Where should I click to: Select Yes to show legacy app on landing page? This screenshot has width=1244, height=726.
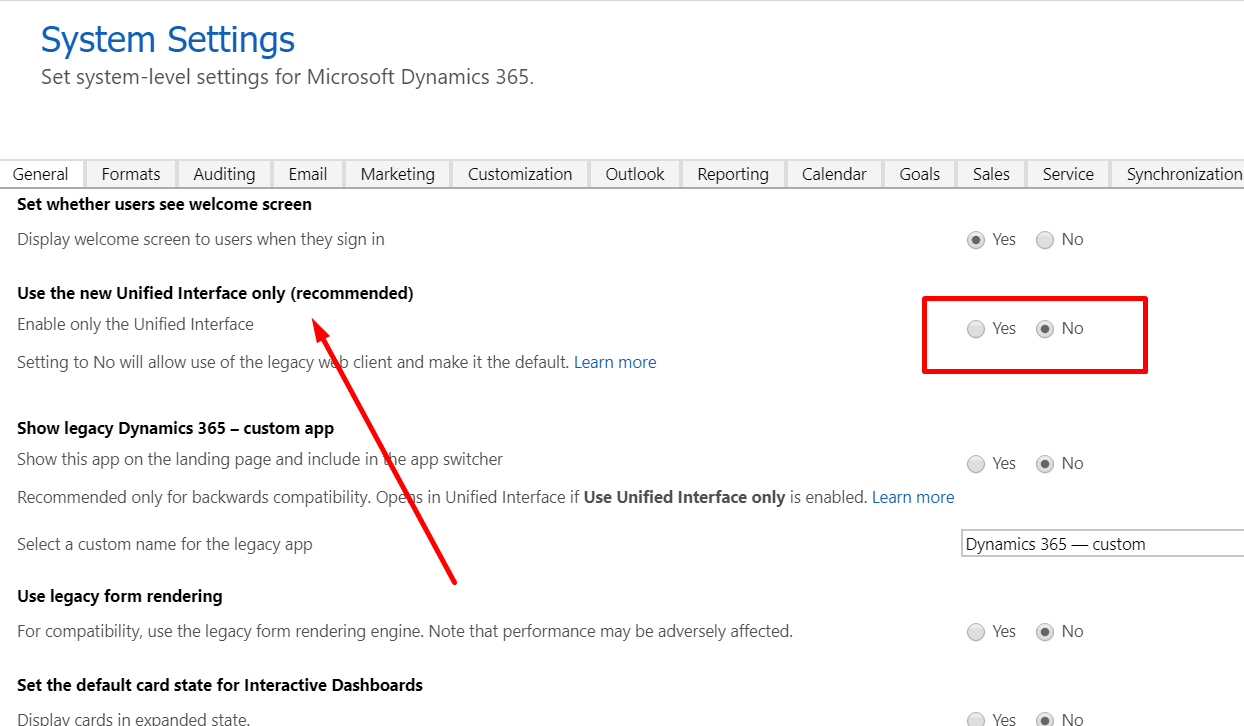point(976,464)
